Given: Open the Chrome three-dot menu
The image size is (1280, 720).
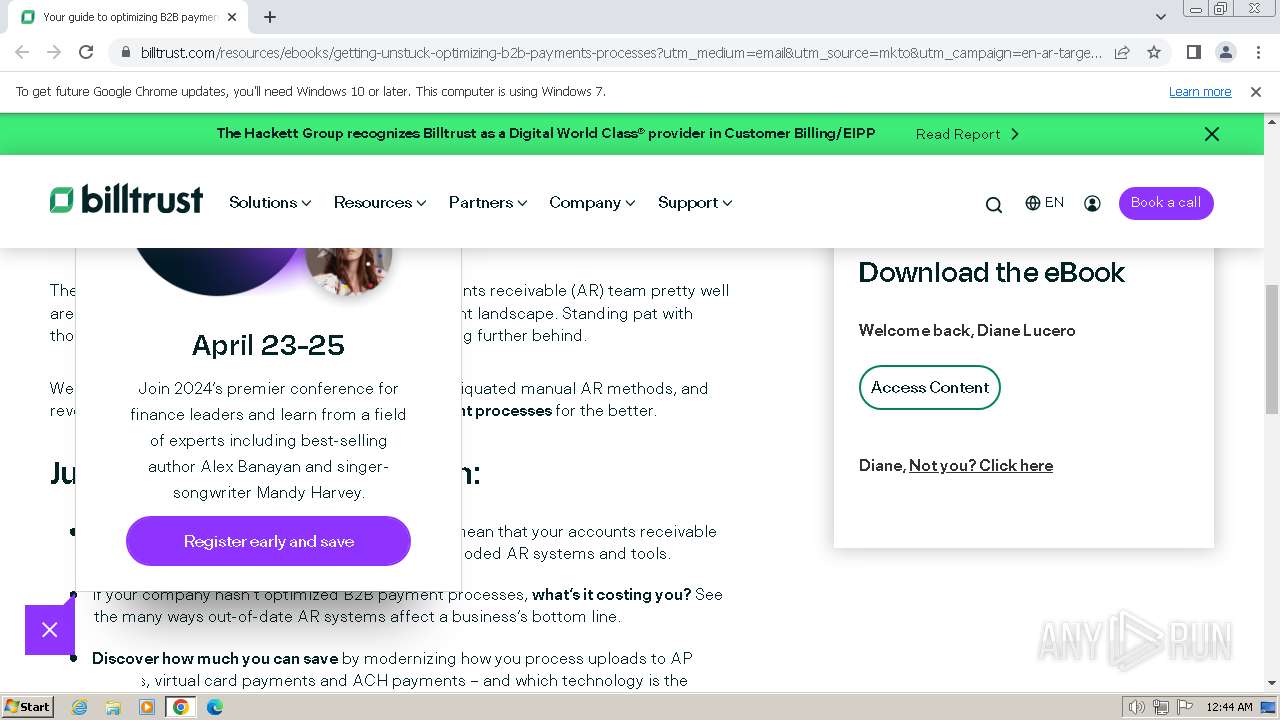Looking at the screenshot, I should coord(1258,52).
